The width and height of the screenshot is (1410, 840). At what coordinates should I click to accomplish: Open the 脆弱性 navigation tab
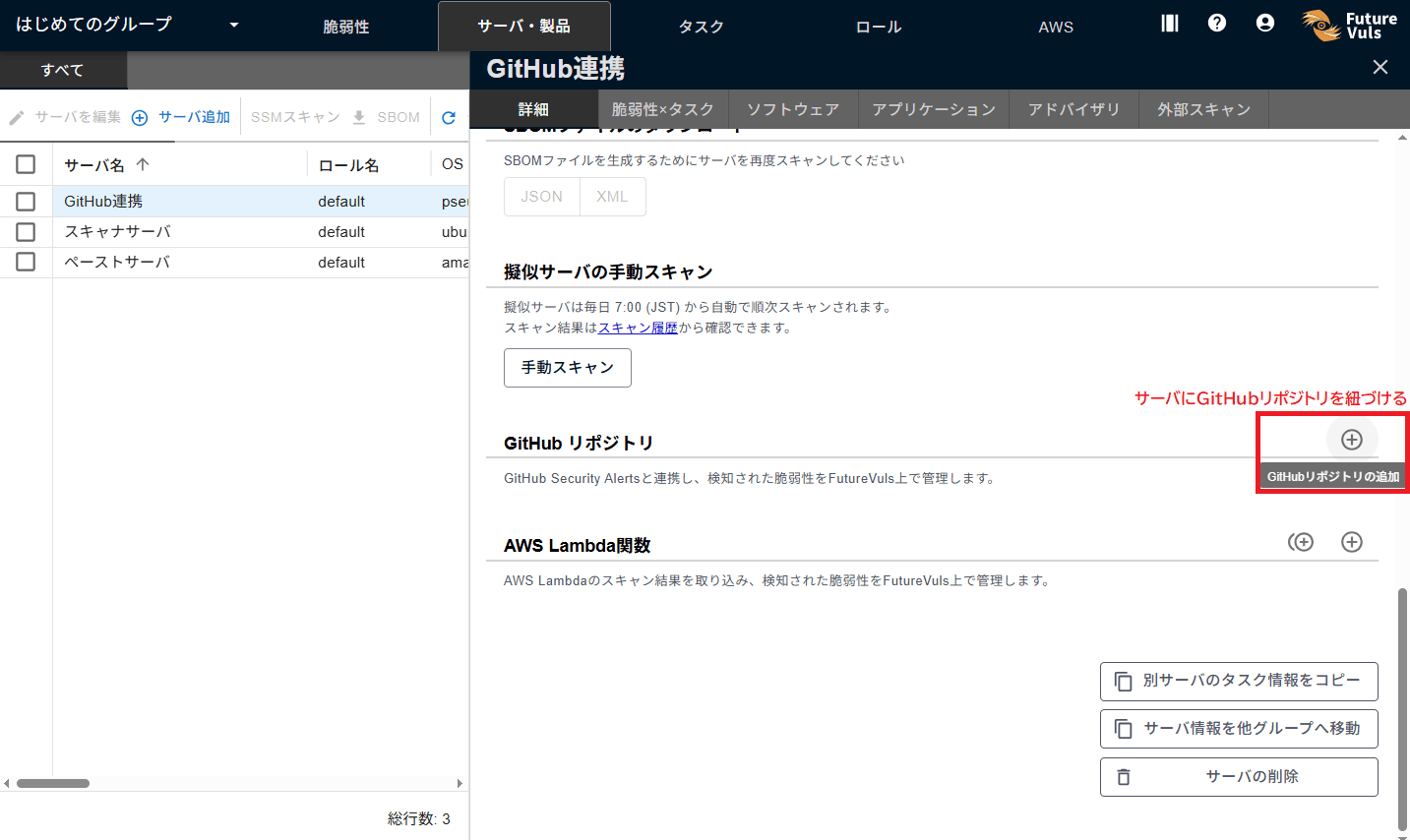click(346, 27)
